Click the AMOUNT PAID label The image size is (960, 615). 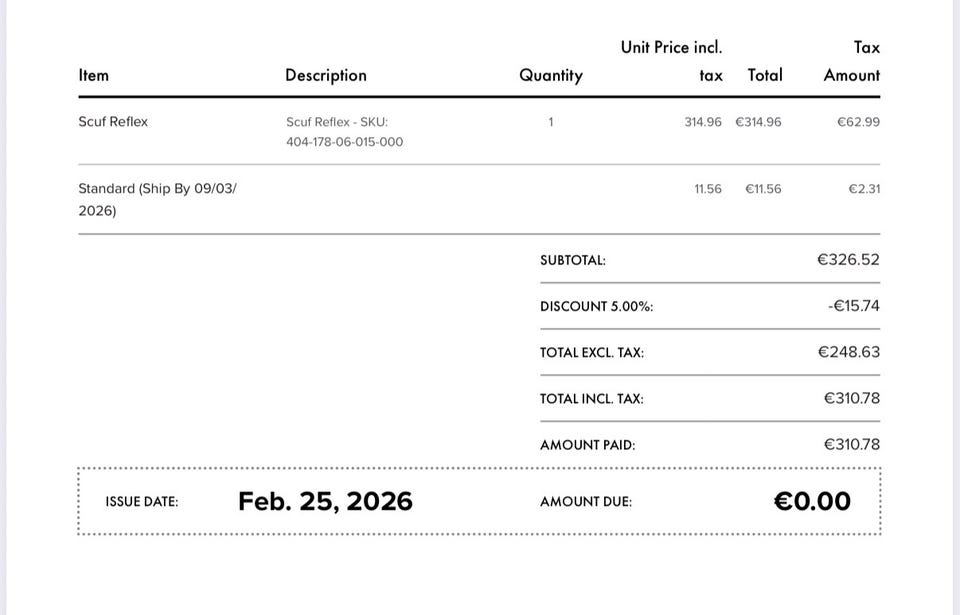[587, 445]
